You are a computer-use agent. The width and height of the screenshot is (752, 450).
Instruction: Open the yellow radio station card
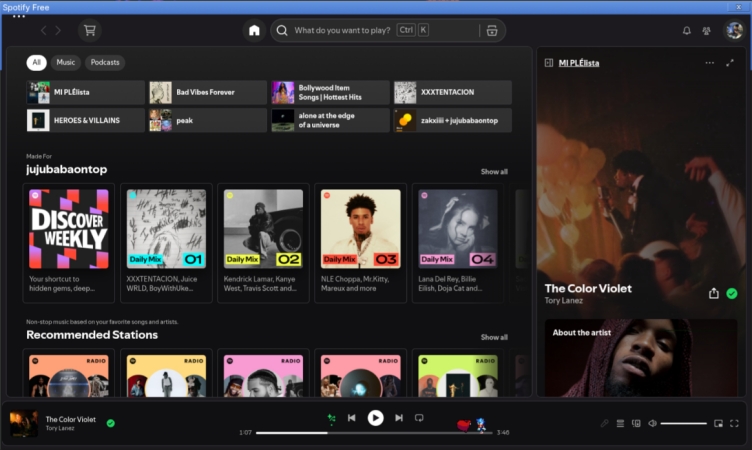[x=166, y=375]
